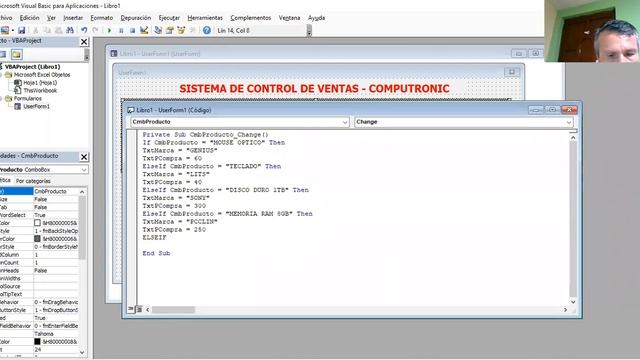Open the Edición menu
The height and width of the screenshot is (360, 640).
29,18
